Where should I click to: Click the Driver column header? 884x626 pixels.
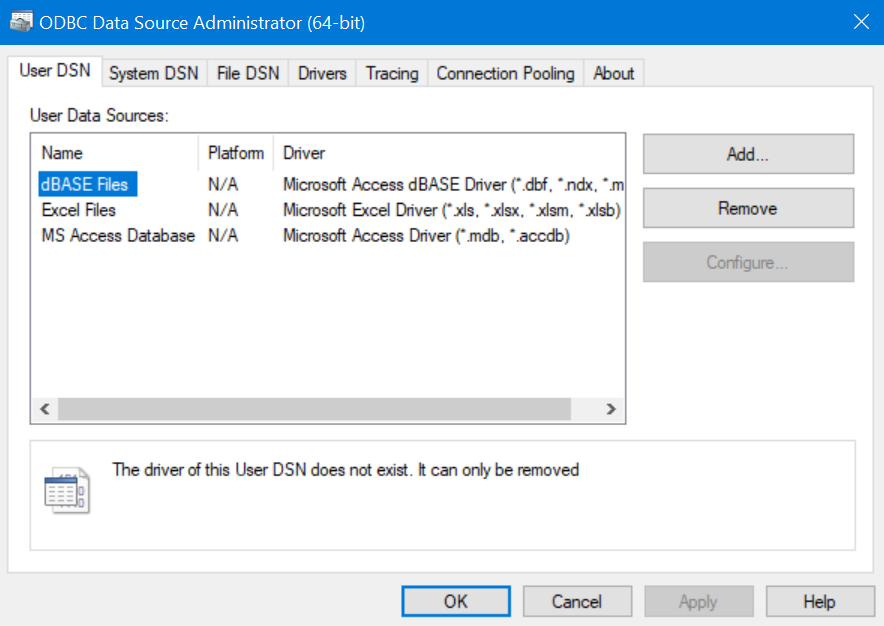(x=449, y=153)
